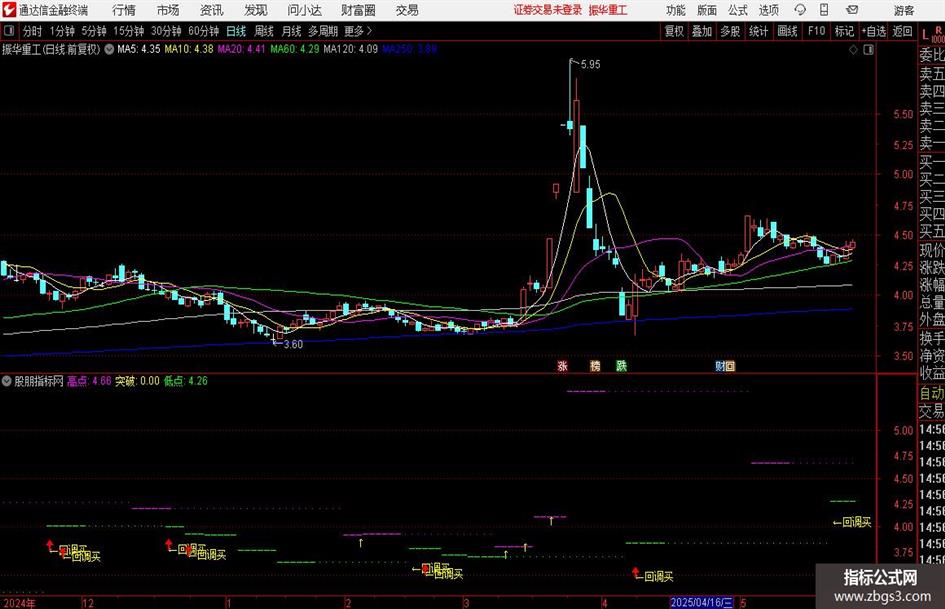Add stock via +自选 button
945x609 pixels.
[874, 31]
